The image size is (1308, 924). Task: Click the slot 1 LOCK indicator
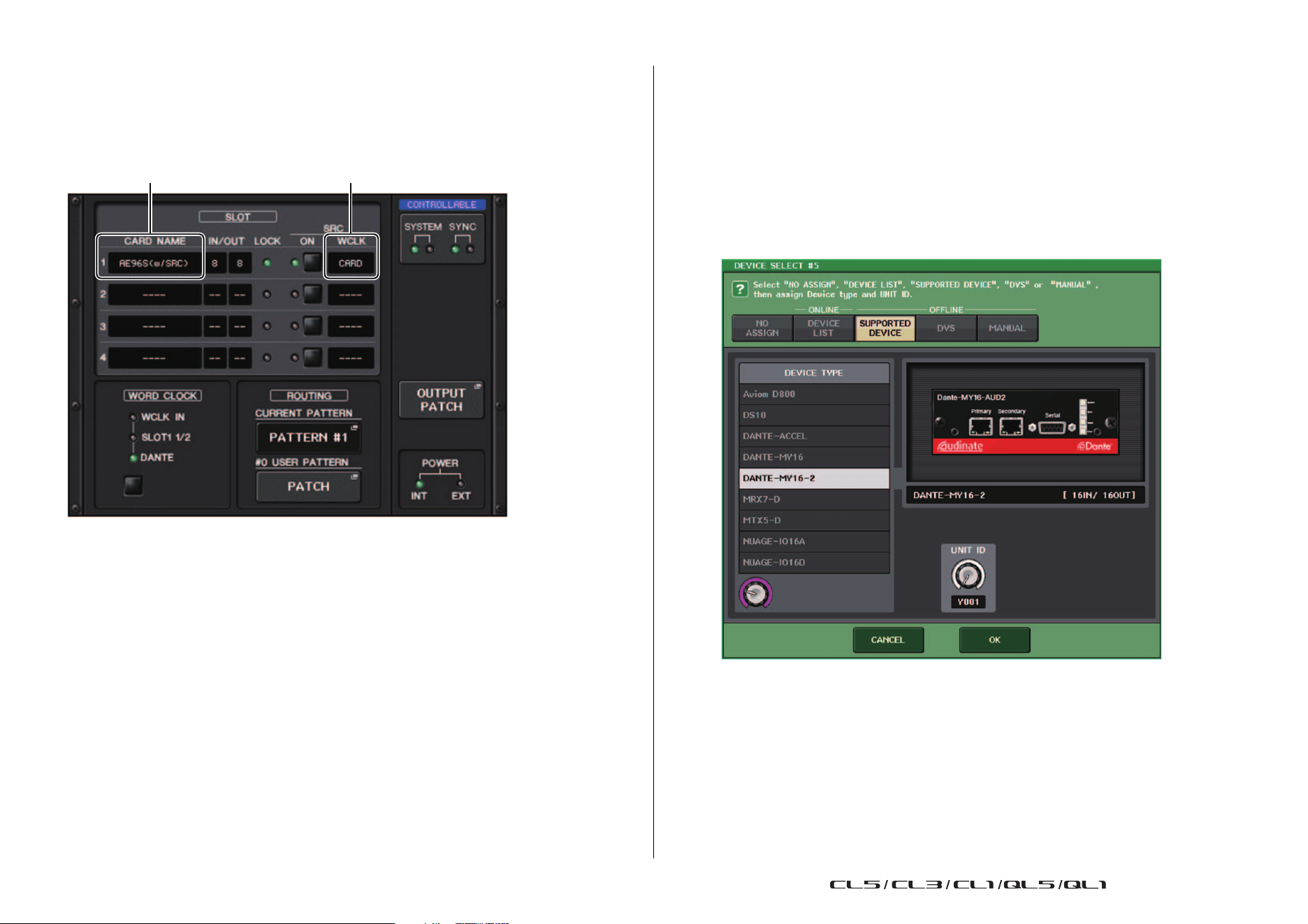267,263
